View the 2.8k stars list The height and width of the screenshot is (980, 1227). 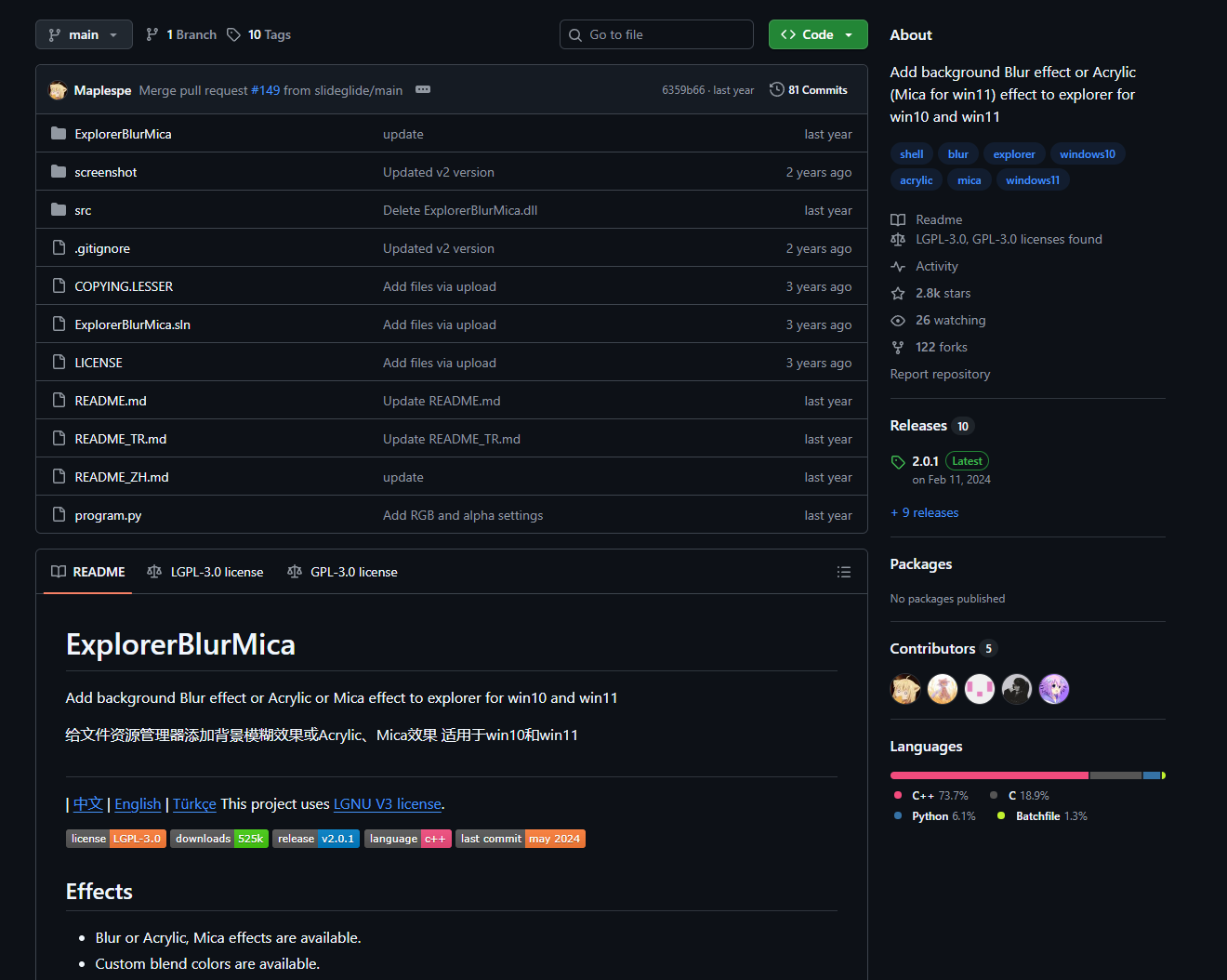pyautogui.click(x=930, y=293)
